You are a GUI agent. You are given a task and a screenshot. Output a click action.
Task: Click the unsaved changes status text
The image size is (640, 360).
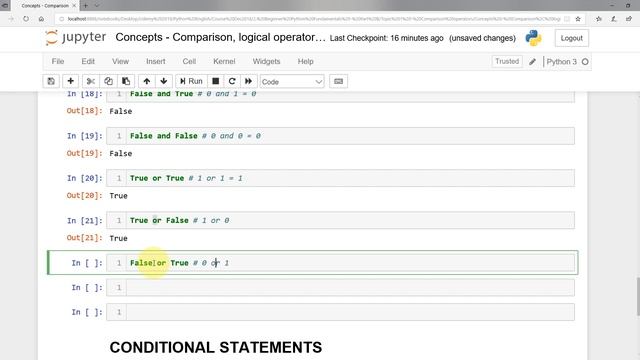click(x=482, y=38)
